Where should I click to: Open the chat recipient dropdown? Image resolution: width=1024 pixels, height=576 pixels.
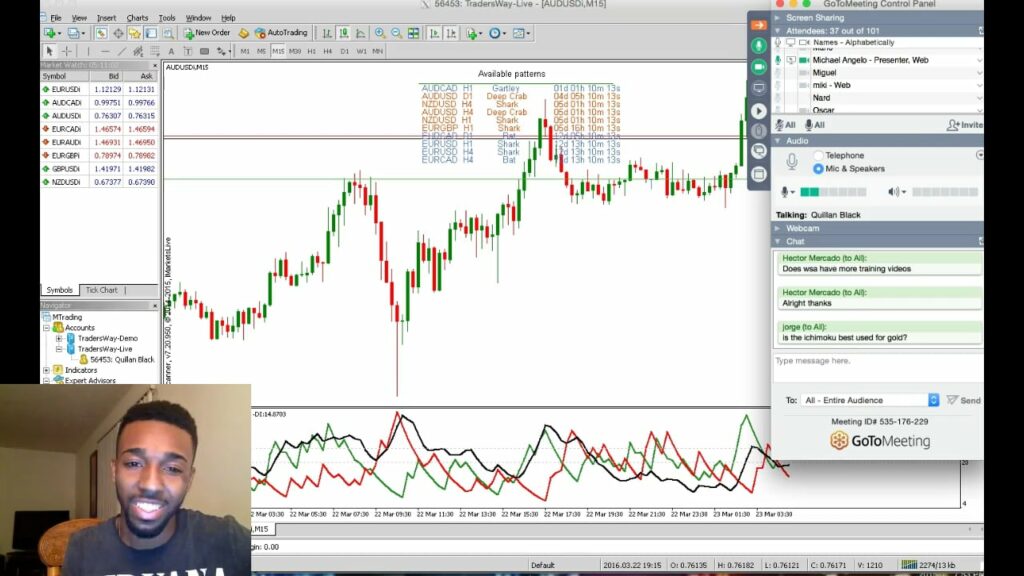(x=871, y=400)
